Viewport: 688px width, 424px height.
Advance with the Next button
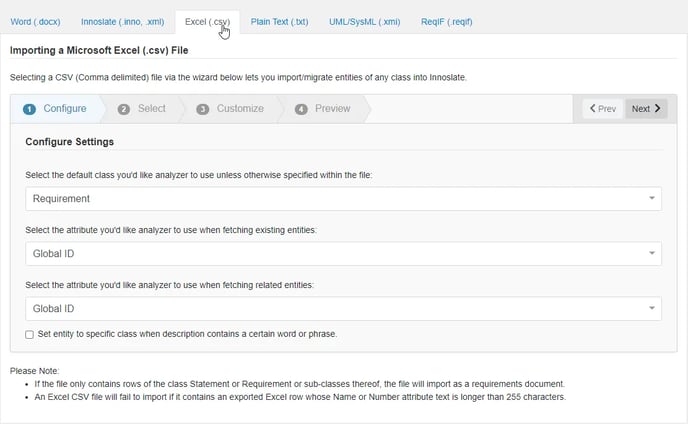[646, 109]
